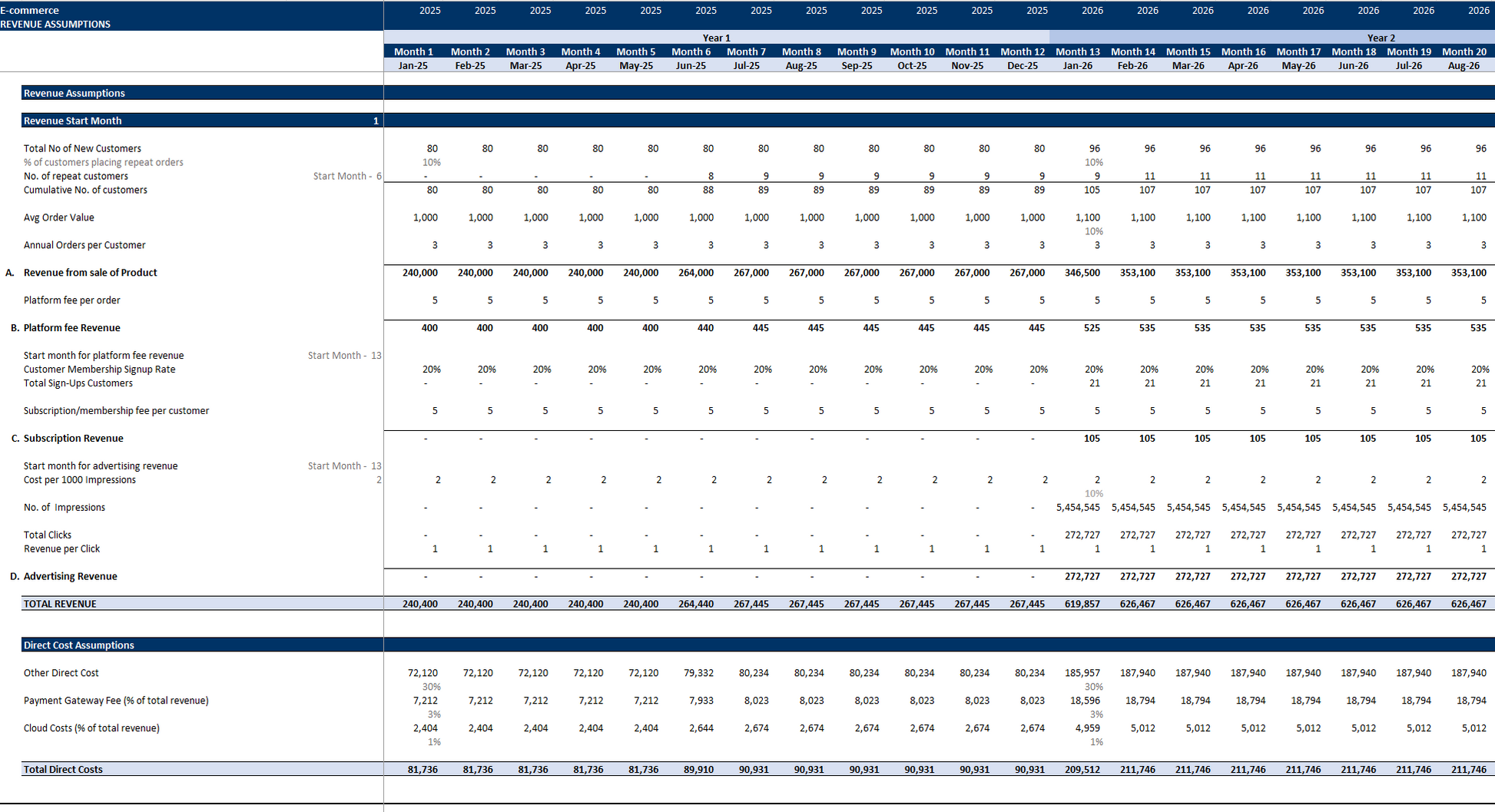This screenshot has width=1495, height=812.
Task: Click Start Month cell for advertising revenue
Action: [344, 466]
